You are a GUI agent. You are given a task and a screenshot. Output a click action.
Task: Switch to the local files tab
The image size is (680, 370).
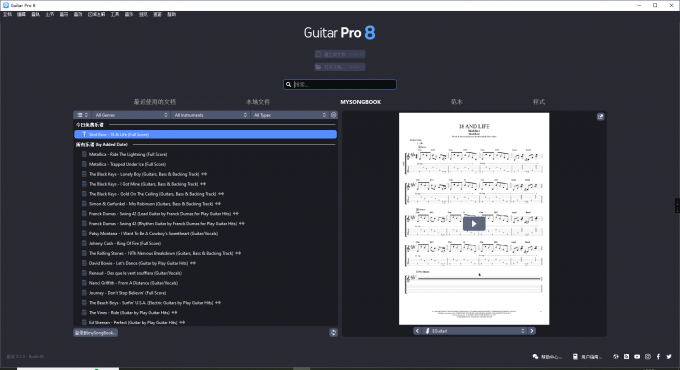pos(258,102)
